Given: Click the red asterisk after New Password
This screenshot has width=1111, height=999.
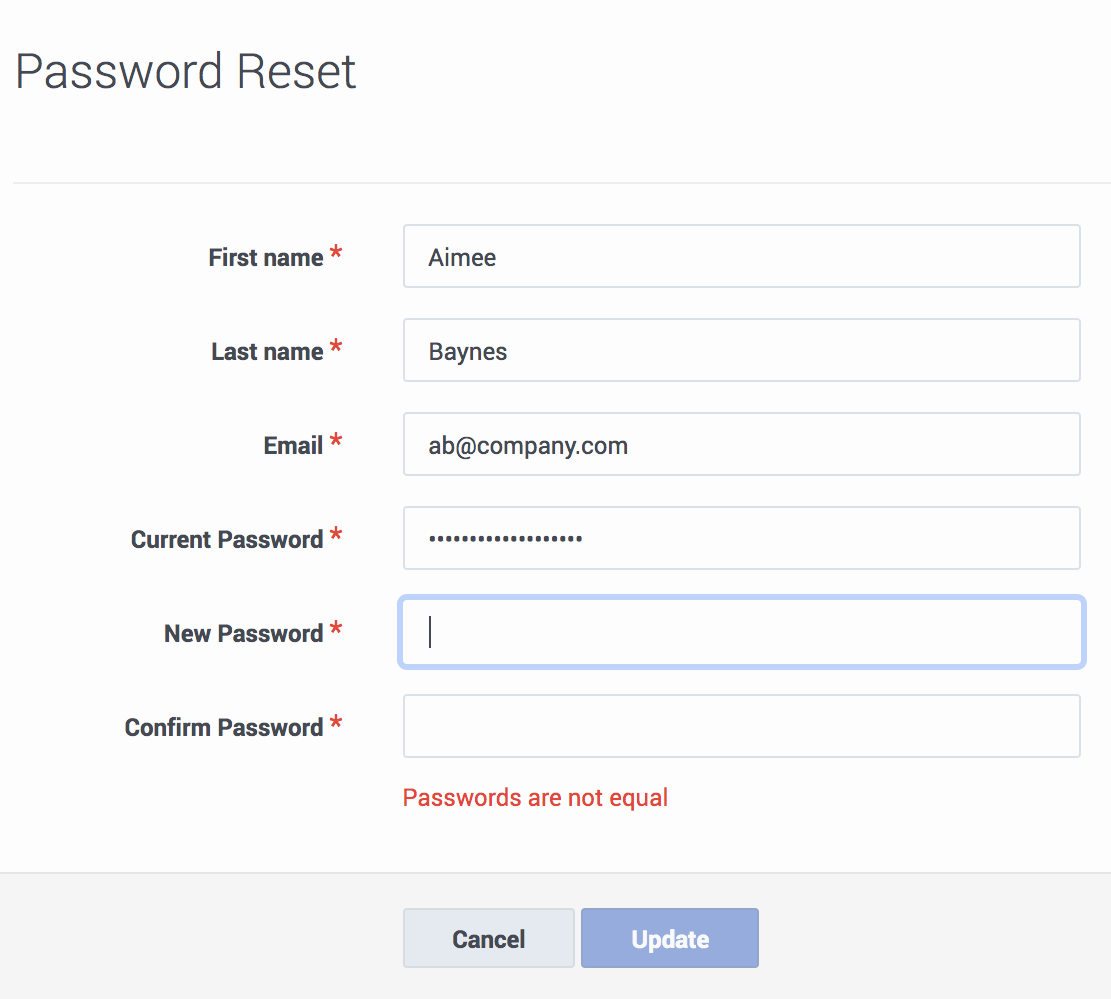Looking at the screenshot, I should click(x=336, y=628).
